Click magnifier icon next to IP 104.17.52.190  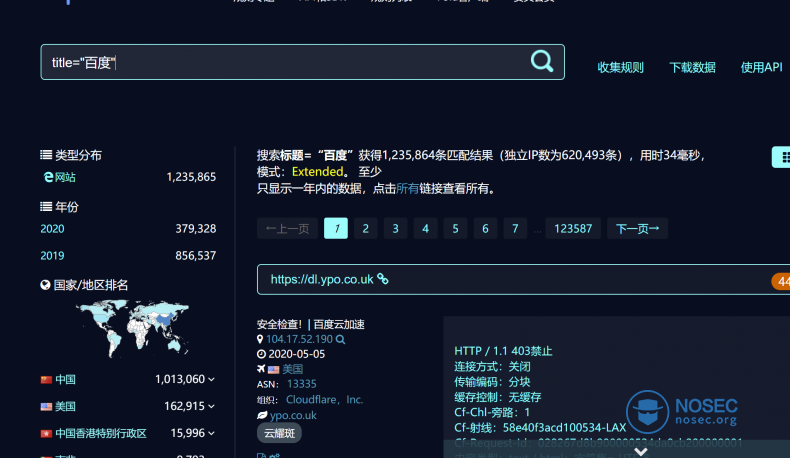341,340
